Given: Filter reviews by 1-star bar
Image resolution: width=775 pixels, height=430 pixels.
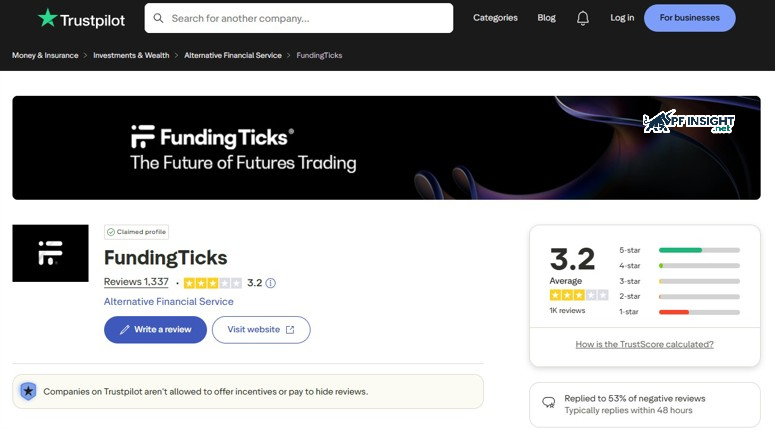Looking at the screenshot, I should [699, 312].
